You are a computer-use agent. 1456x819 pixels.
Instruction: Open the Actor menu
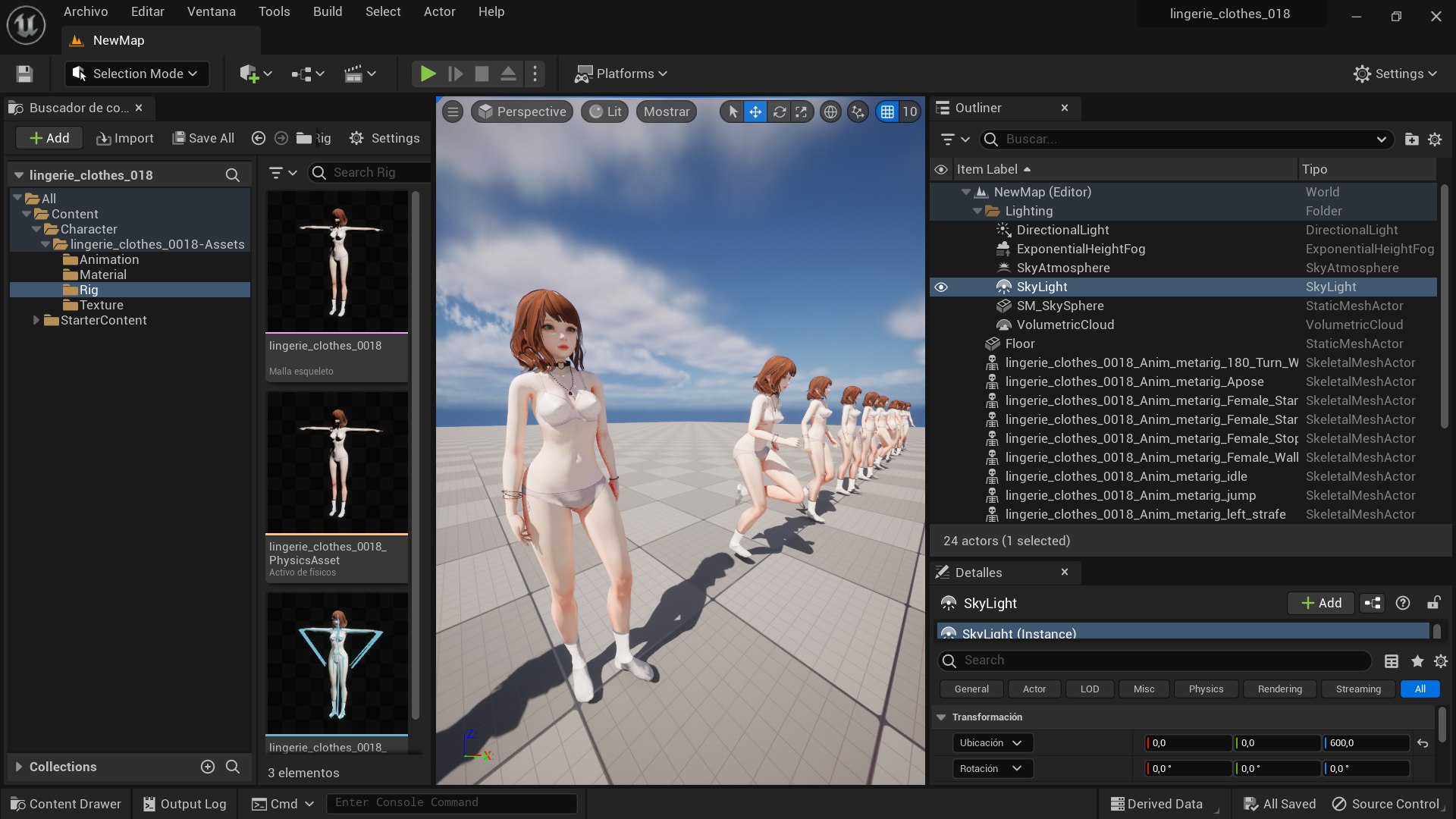pos(439,11)
